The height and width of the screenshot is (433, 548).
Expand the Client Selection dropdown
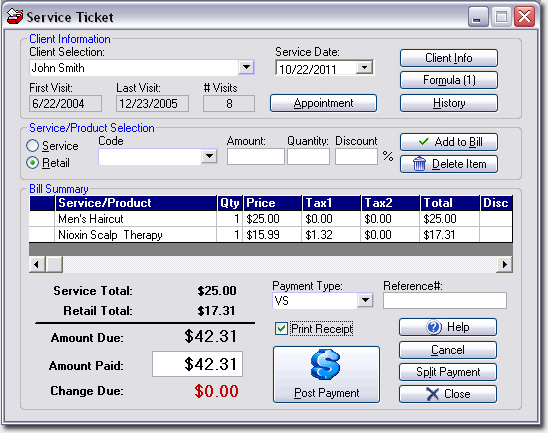click(246, 67)
